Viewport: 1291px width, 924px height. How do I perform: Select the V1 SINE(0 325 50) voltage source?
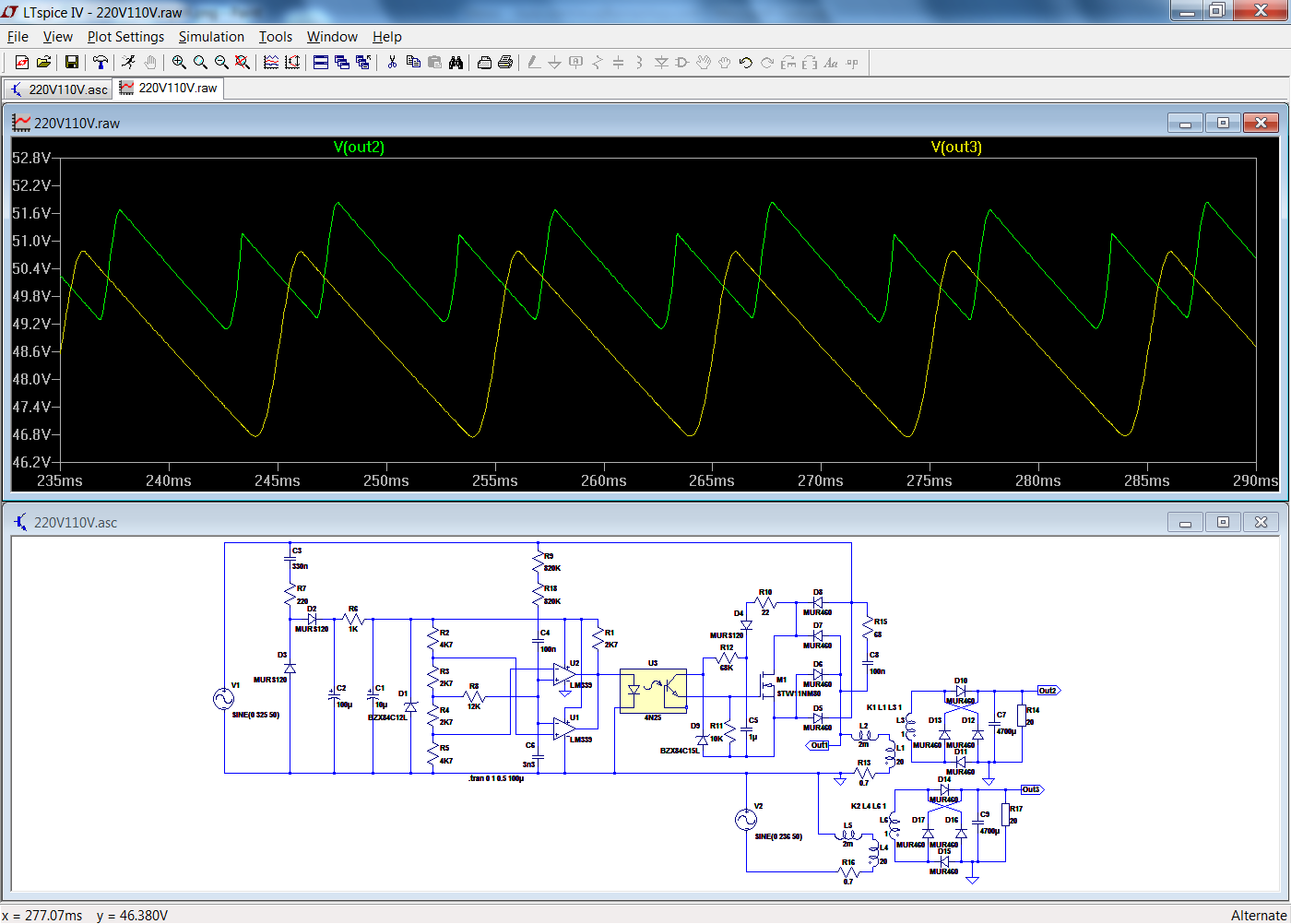pyautogui.click(x=223, y=699)
